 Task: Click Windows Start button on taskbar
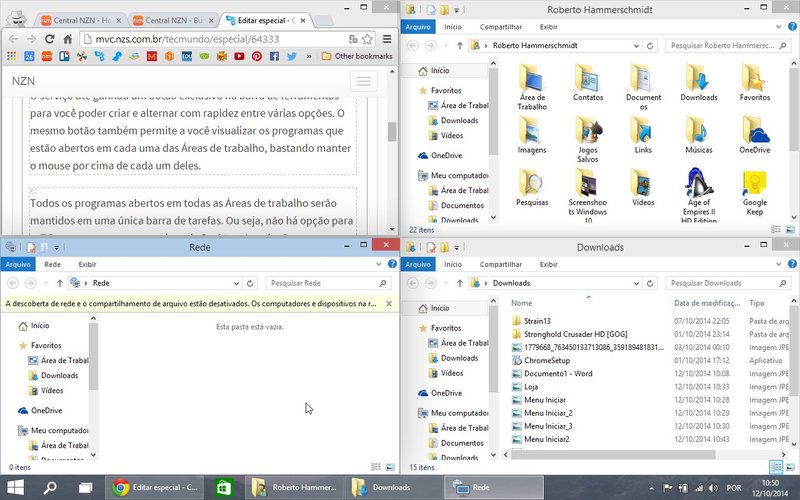pos(15,488)
